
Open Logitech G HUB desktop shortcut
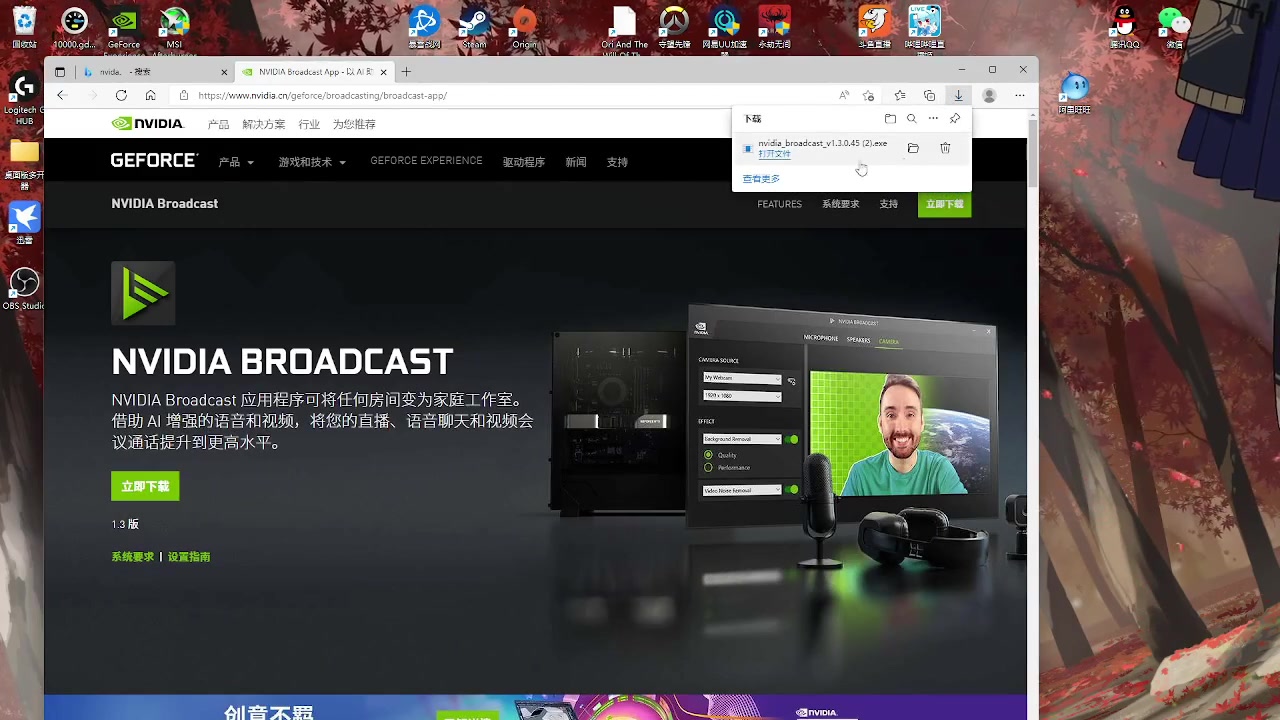24,98
